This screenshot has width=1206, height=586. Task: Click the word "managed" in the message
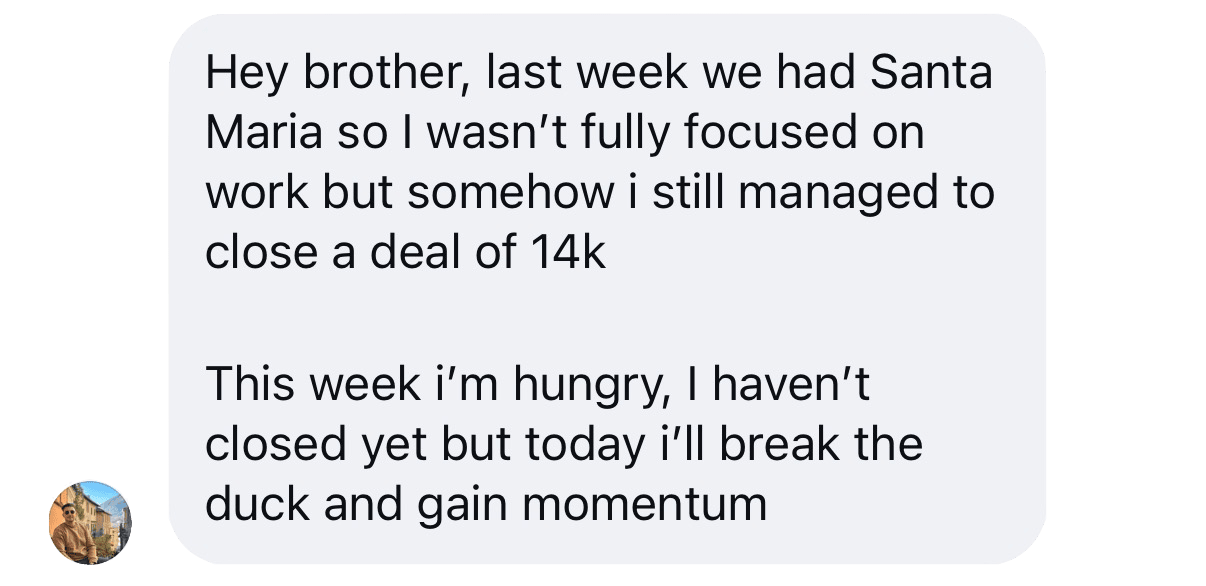[813, 194]
